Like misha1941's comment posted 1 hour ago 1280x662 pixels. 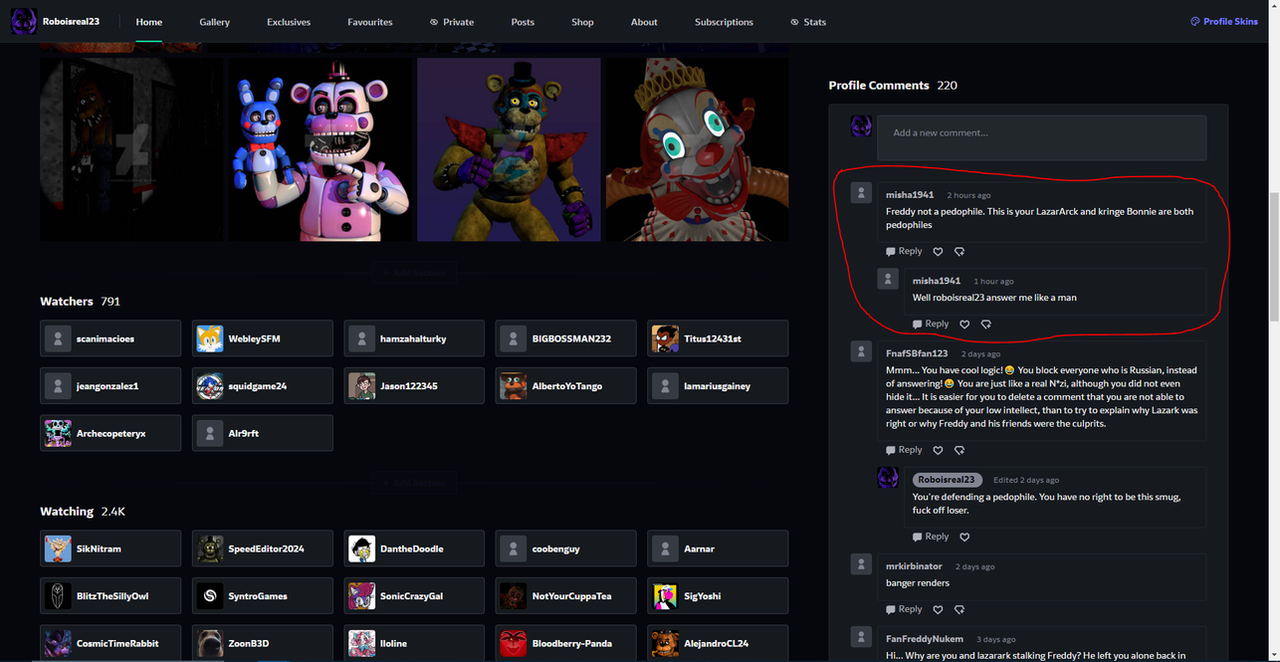[965, 324]
